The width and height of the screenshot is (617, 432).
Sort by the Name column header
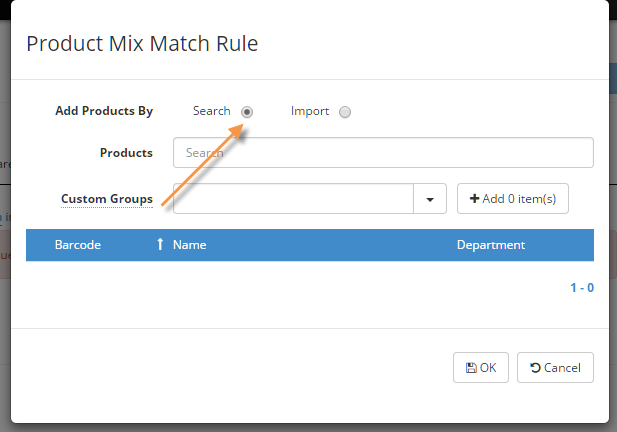click(189, 245)
